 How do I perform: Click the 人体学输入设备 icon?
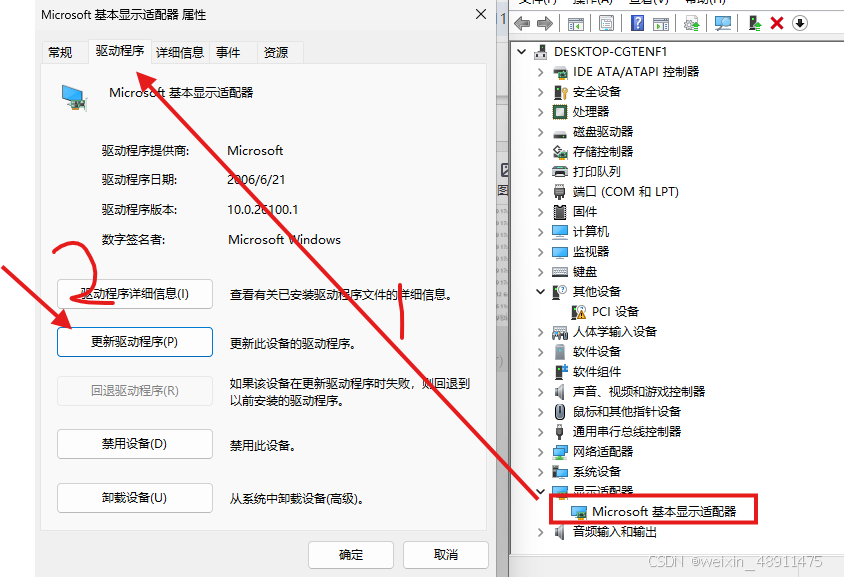(x=560, y=332)
